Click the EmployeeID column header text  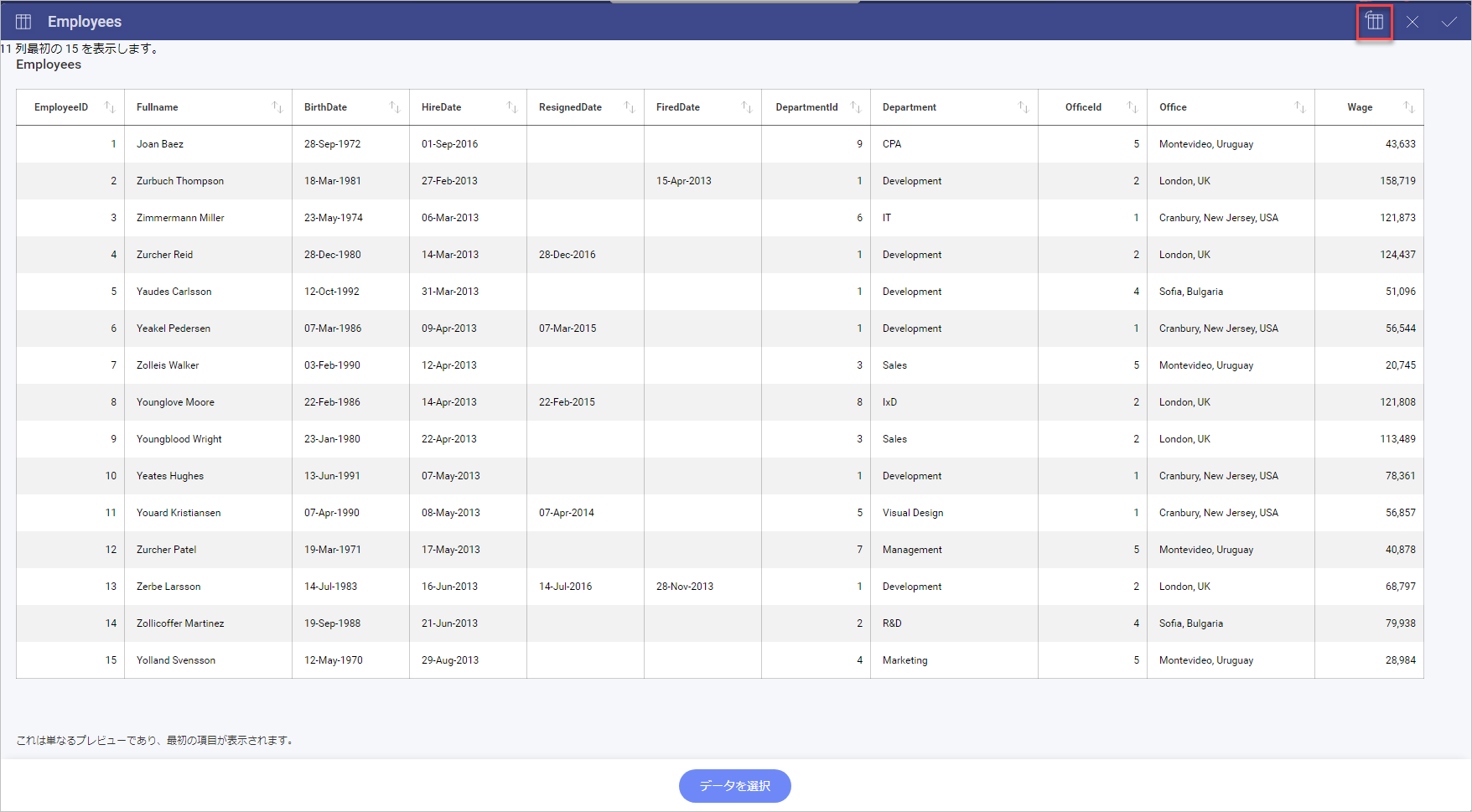tap(61, 107)
